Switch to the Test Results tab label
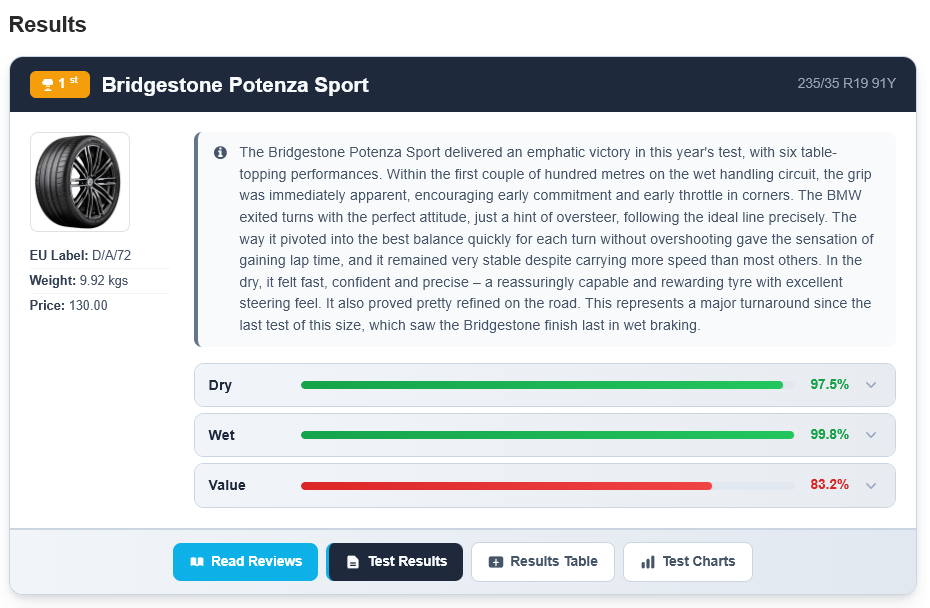 [x=407, y=561]
